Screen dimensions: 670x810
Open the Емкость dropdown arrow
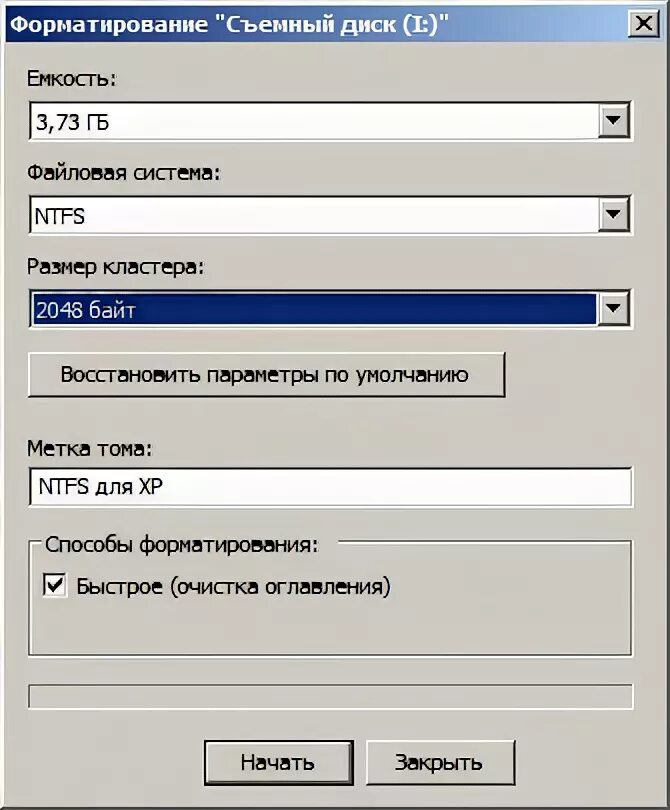612,122
